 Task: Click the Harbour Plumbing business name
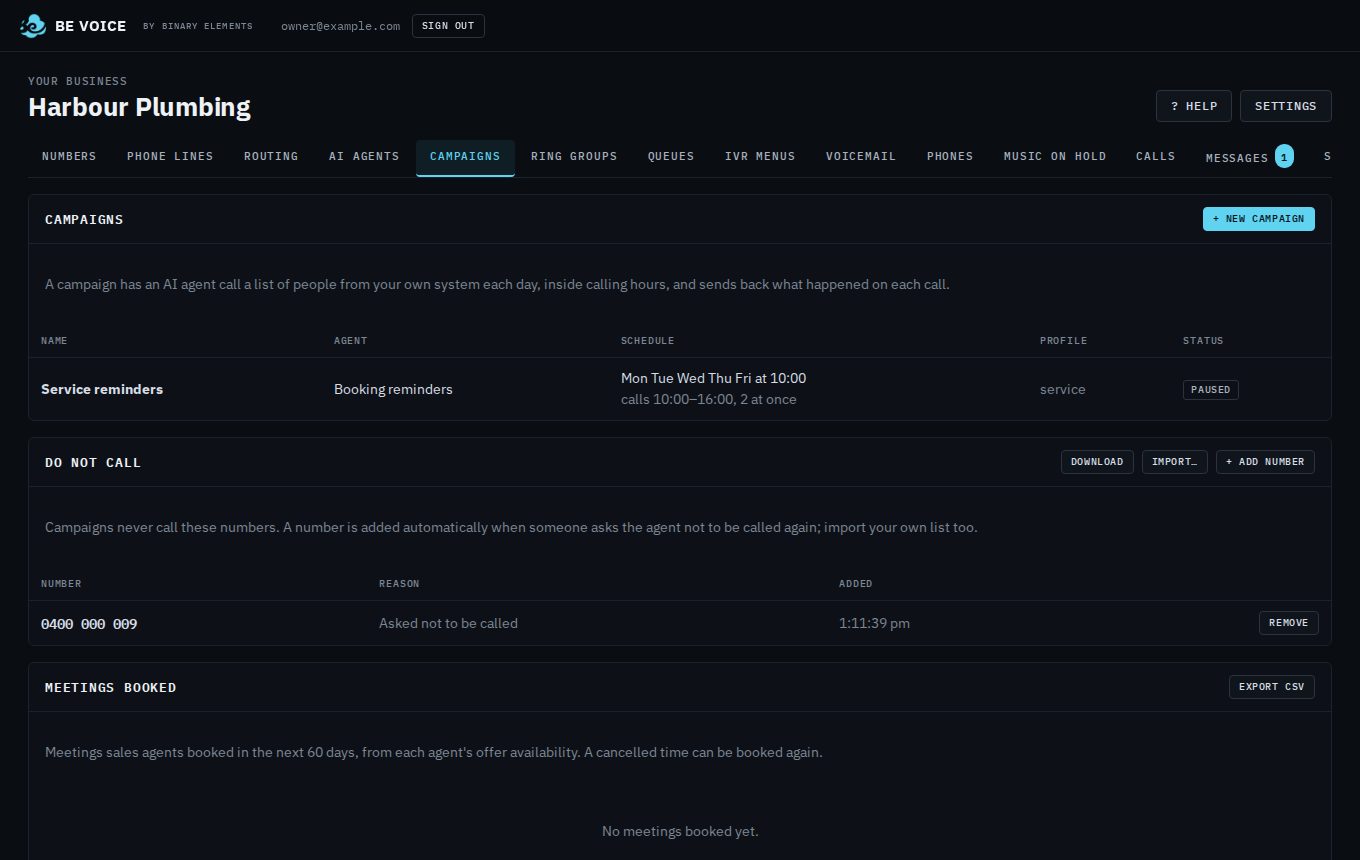(139, 107)
